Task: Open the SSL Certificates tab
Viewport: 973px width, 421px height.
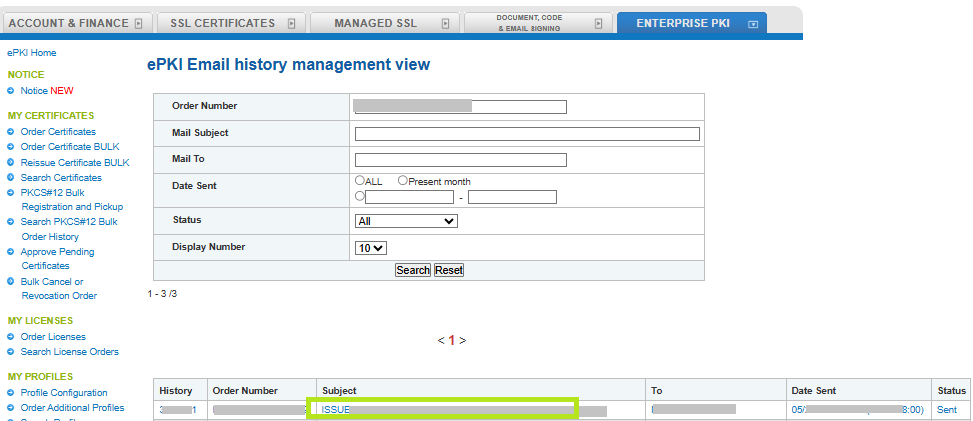Action: [x=231, y=23]
